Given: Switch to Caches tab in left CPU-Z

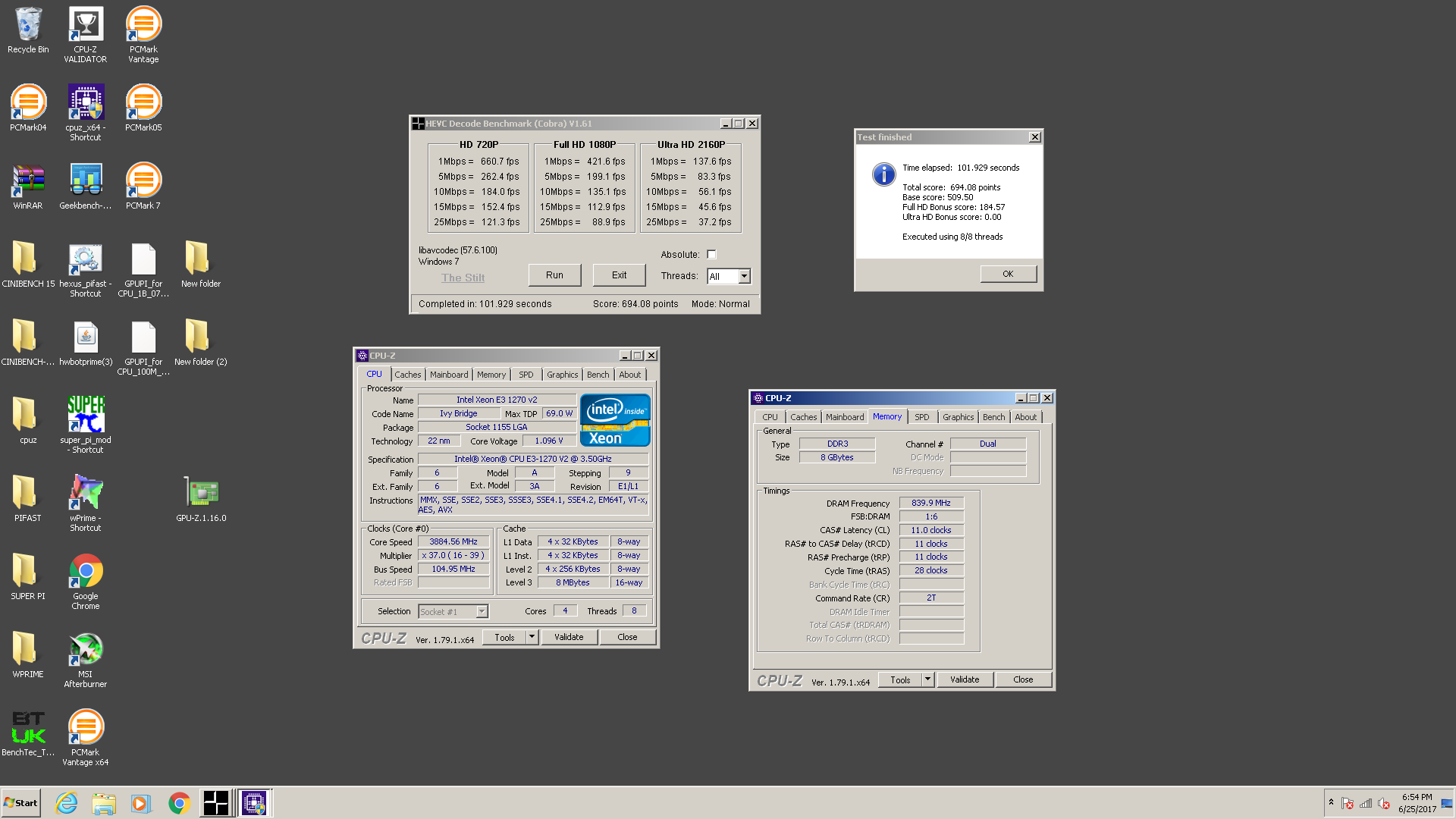Looking at the screenshot, I should pyautogui.click(x=408, y=375).
